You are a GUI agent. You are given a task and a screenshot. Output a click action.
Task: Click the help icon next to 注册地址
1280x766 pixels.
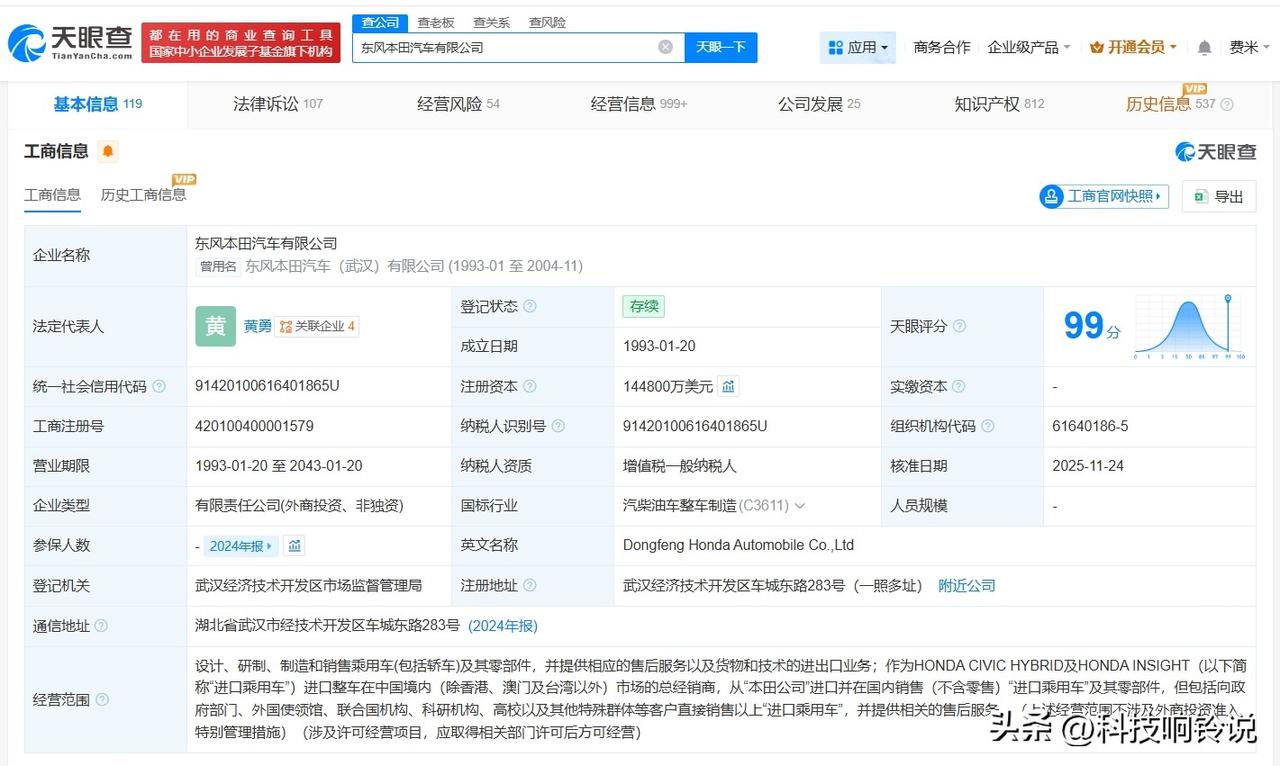click(530, 586)
